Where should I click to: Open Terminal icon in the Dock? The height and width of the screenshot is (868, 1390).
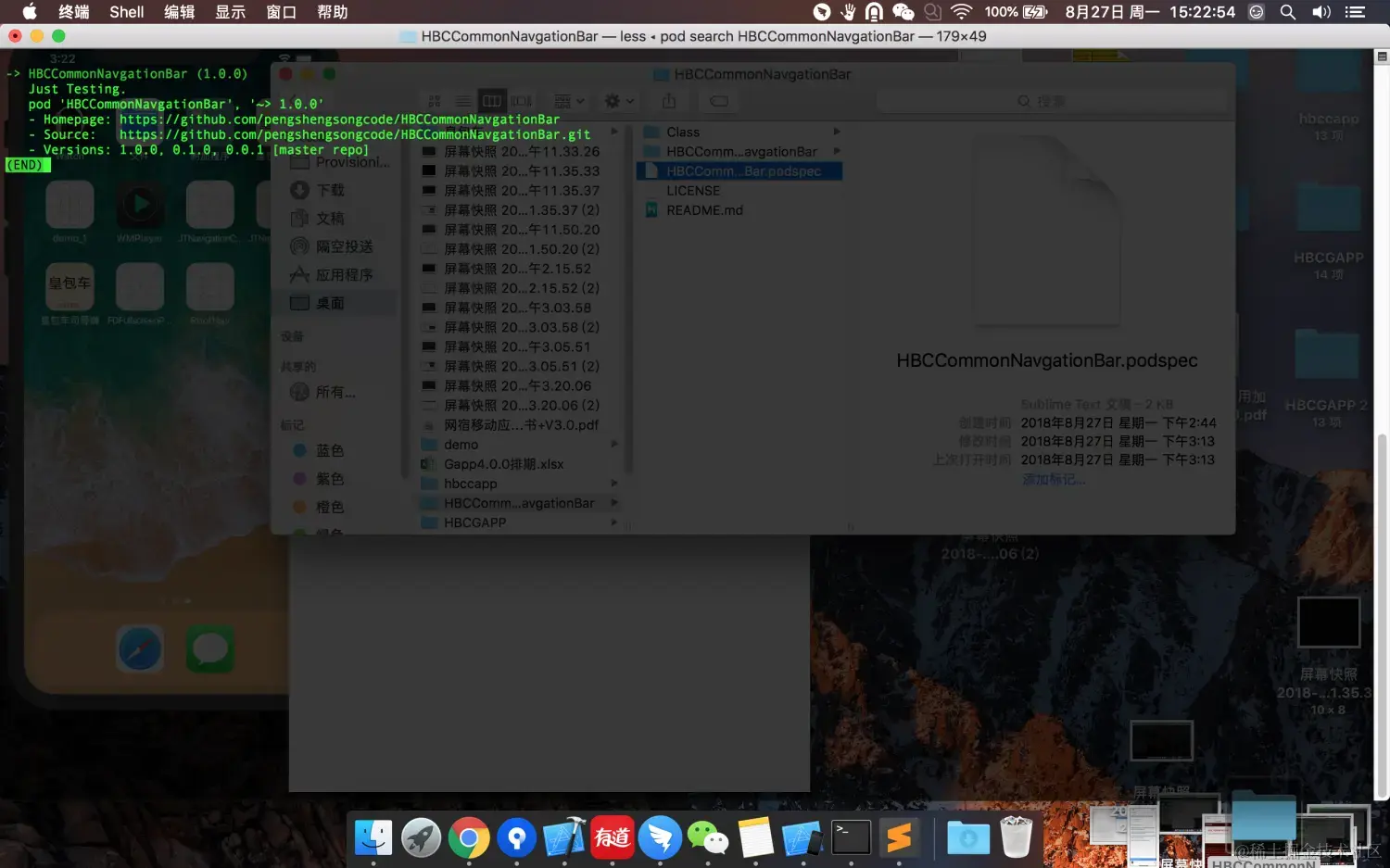[851, 838]
